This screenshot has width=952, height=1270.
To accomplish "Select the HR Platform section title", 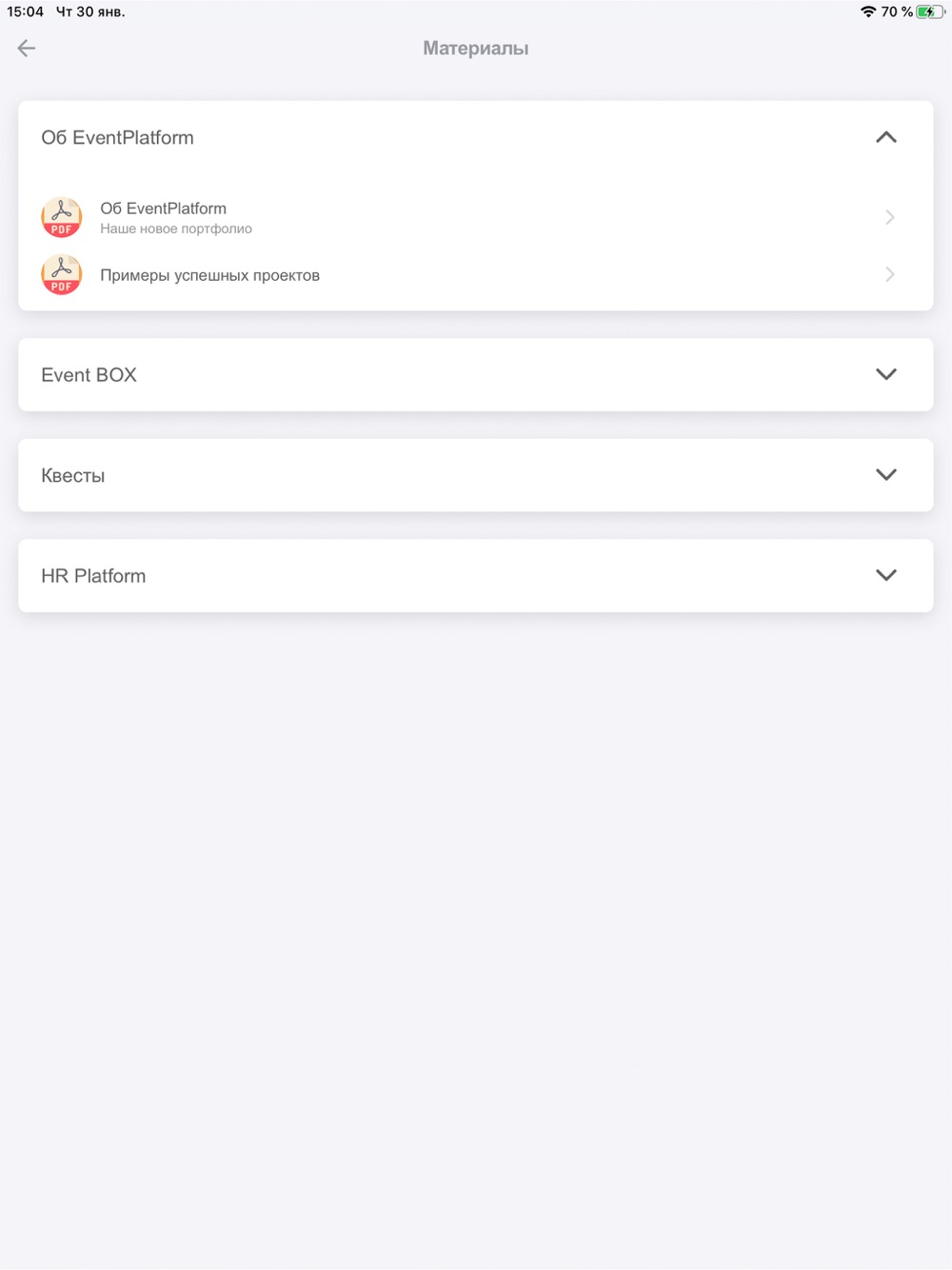I will (x=93, y=576).
